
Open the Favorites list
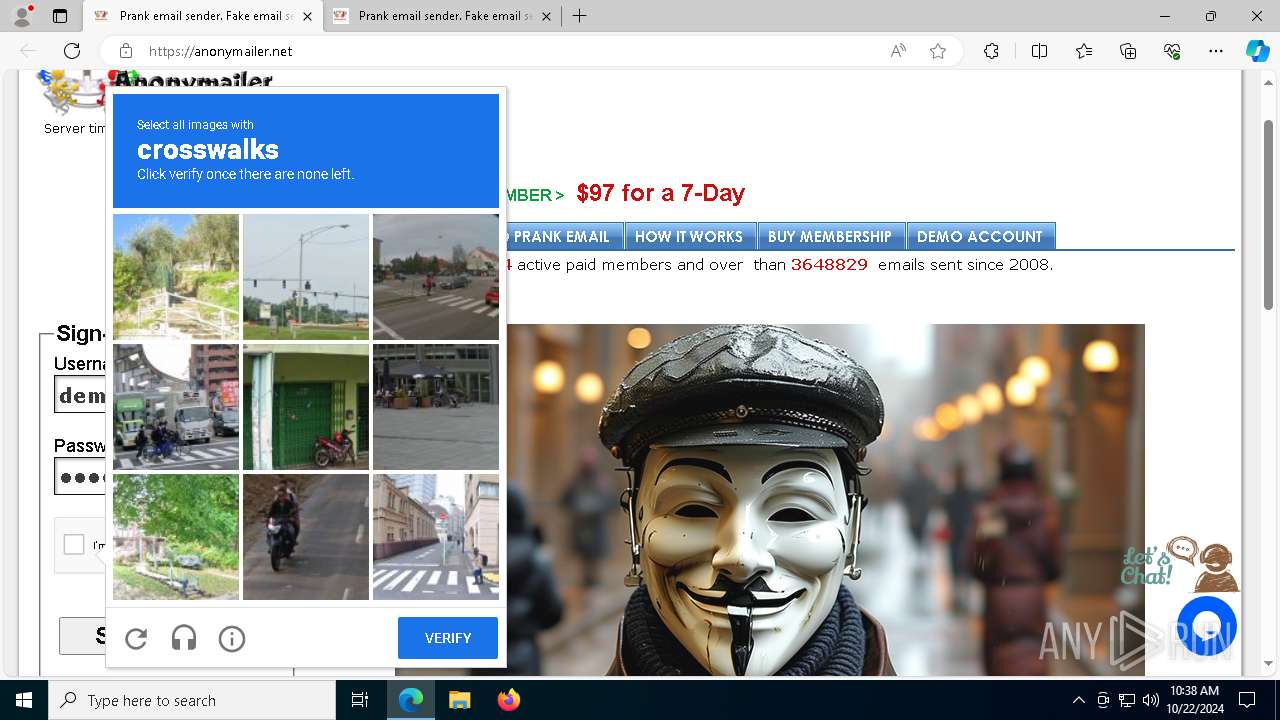(1084, 51)
